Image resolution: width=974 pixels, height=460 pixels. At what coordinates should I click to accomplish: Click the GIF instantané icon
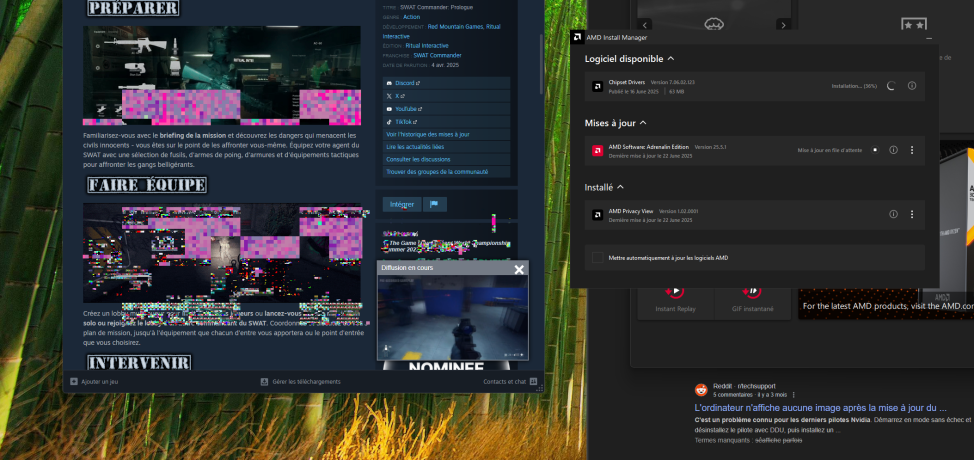(752, 291)
